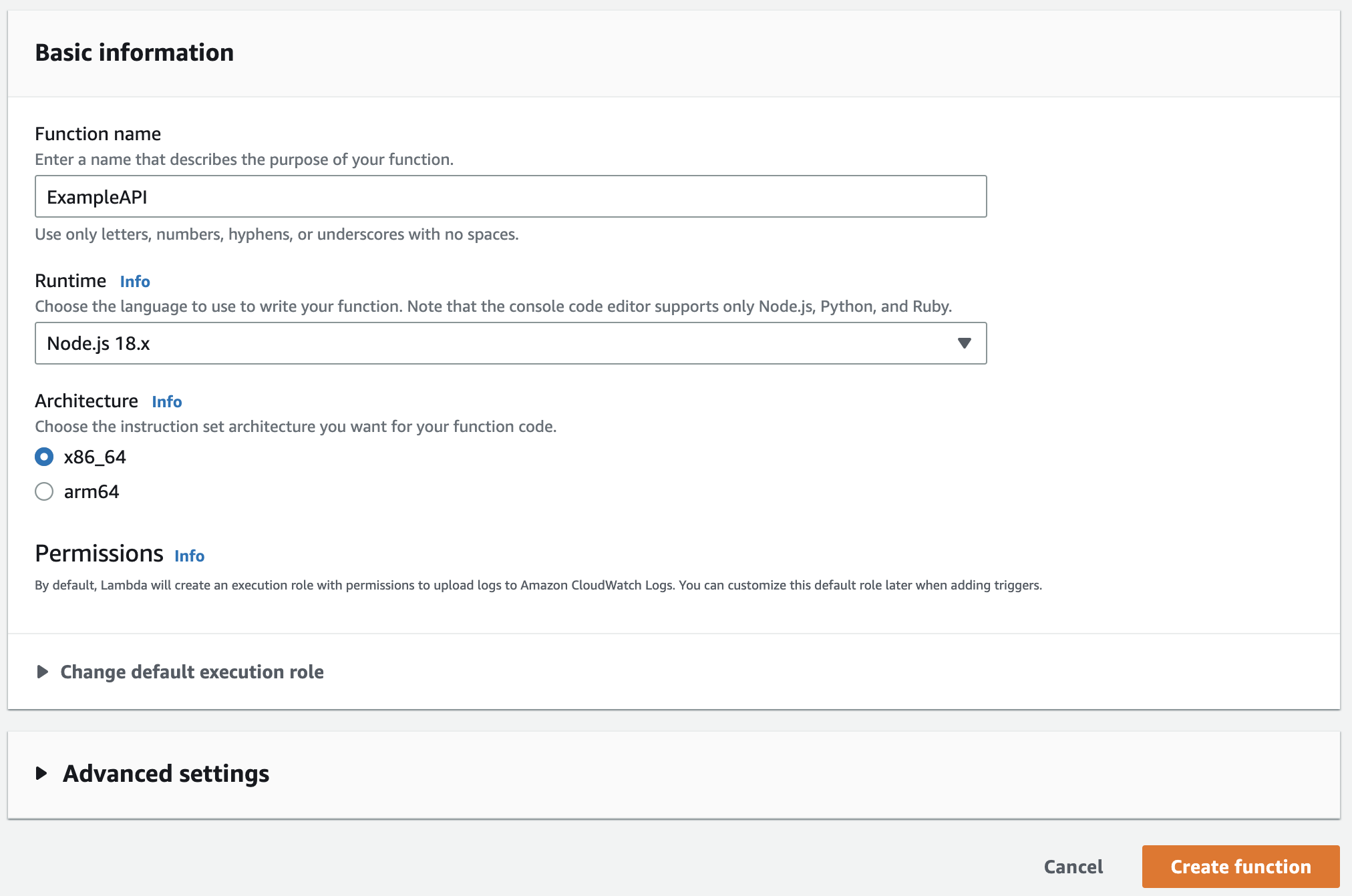
Task: Click the empty arm64 radio circle
Action: (44, 492)
